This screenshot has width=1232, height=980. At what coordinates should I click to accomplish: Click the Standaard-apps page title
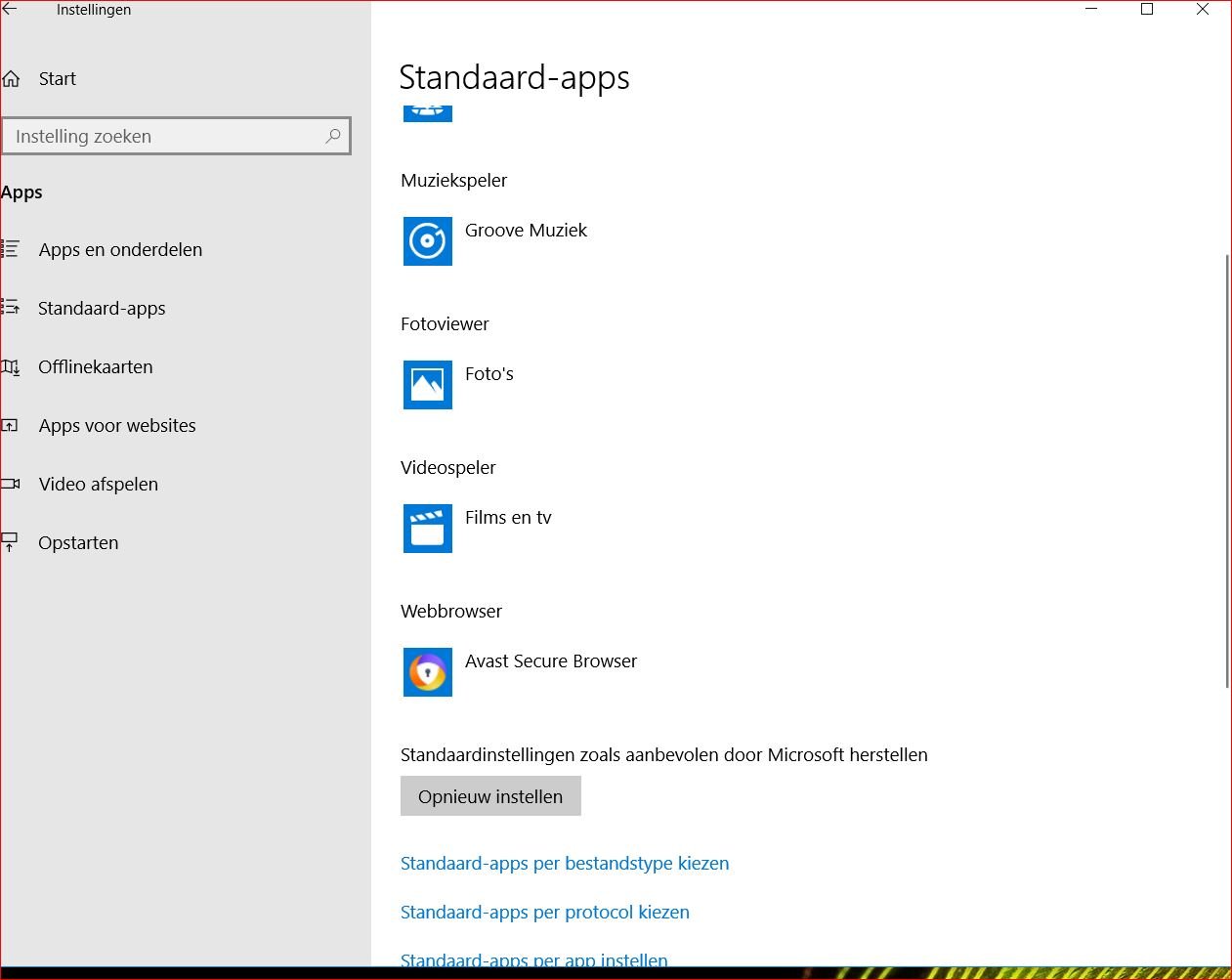[x=515, y=77]
